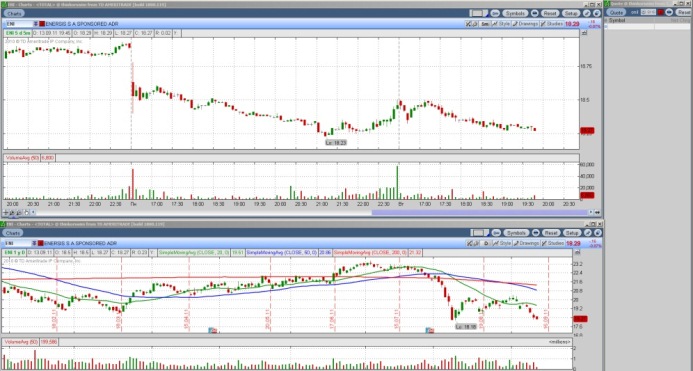Select the Charts tab in the top window
The image size is (693, 371).
coord(14,13)
